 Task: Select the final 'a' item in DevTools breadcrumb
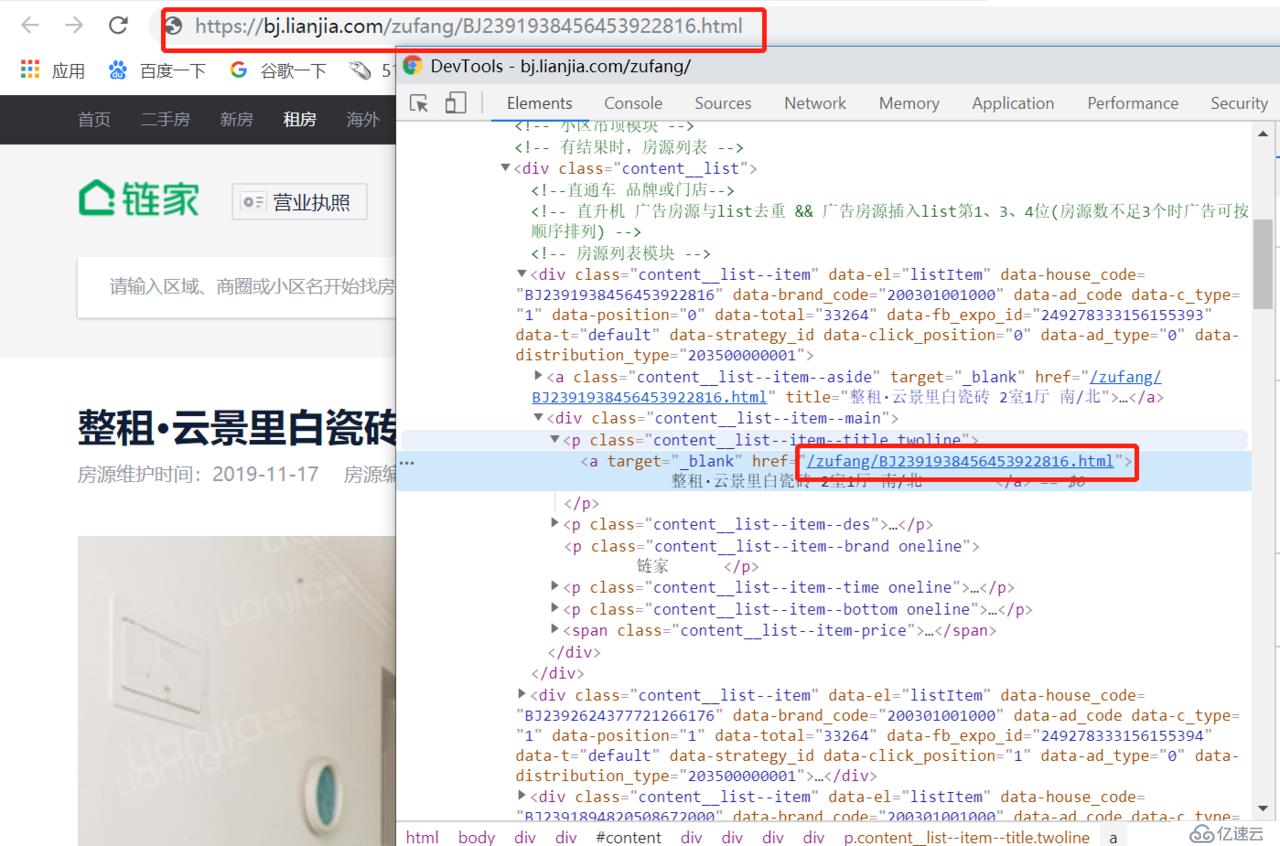(x=1113, y=837)
